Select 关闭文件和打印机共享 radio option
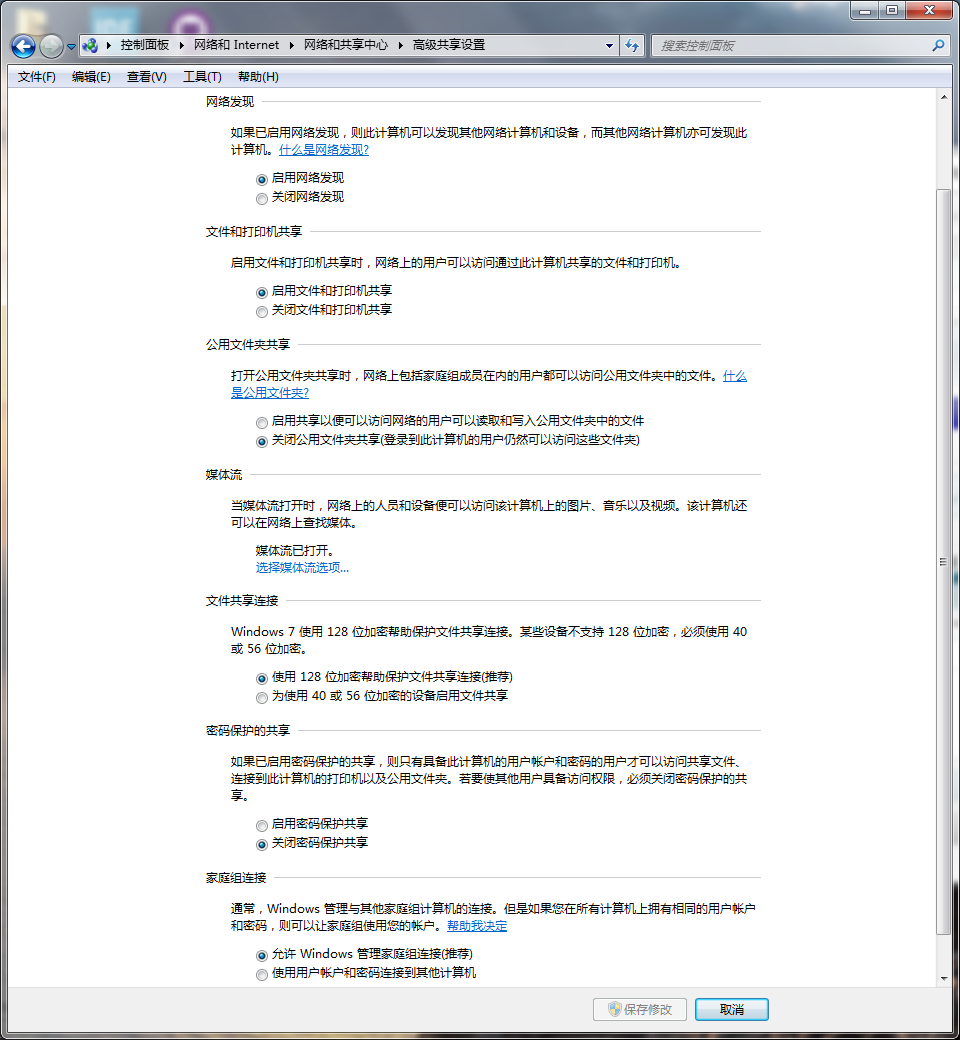The width and height of the screenshot is (960, 1040). point(262,311)
